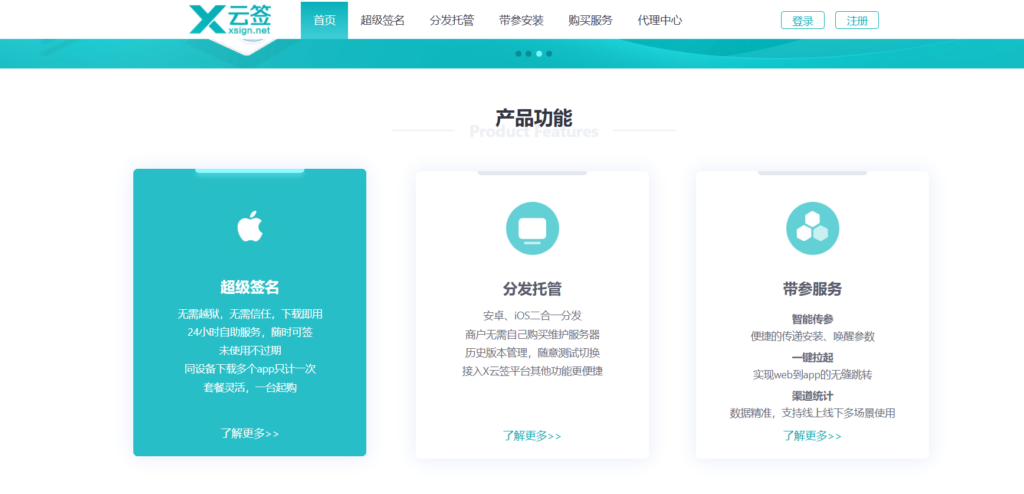Click the 带参服务 card title
Viewport: 1024px width, 494px height.
pyautogui.click(x=812, y=289)
